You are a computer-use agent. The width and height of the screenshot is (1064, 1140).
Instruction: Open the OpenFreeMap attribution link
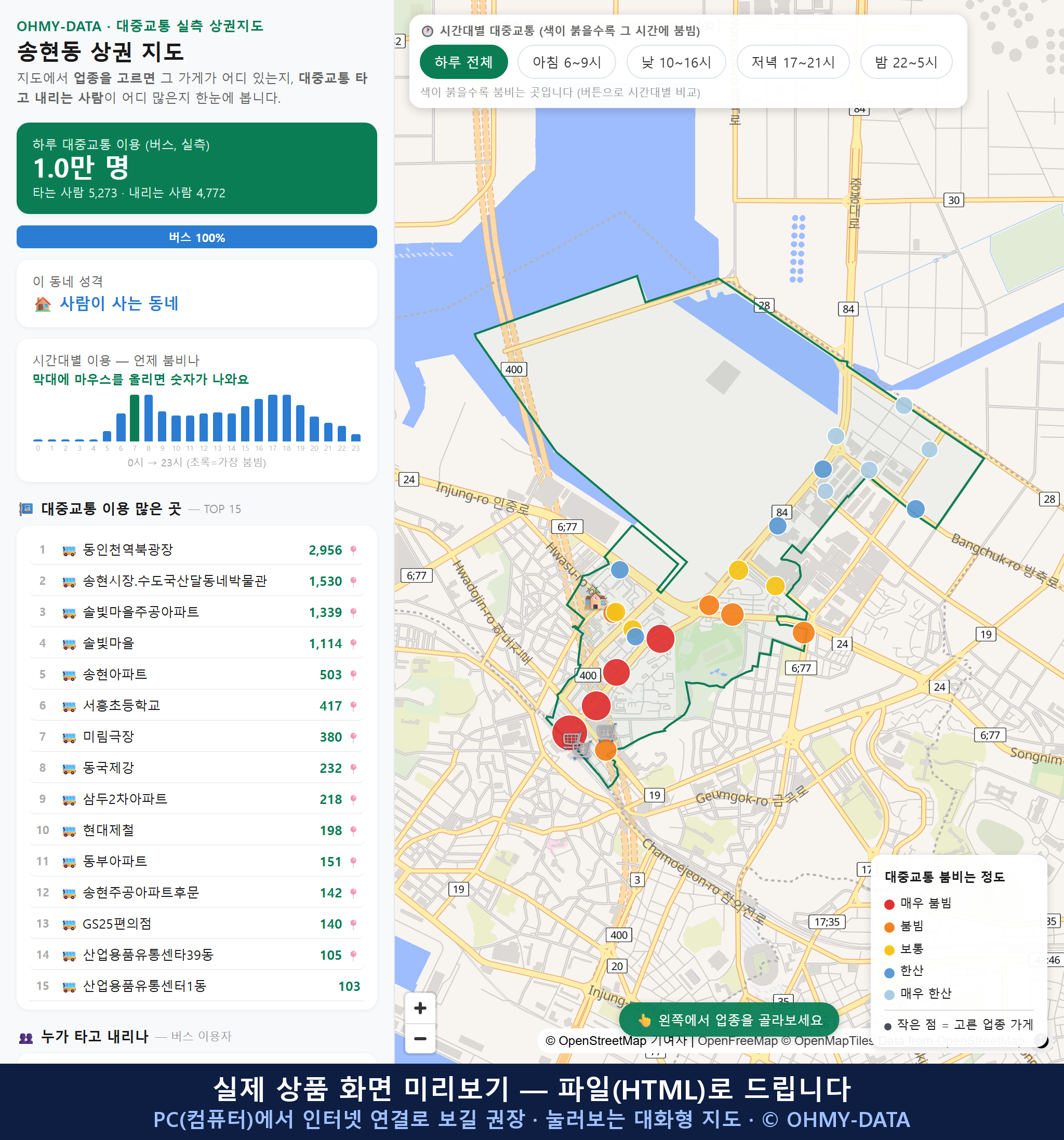tap(738, 1041)
